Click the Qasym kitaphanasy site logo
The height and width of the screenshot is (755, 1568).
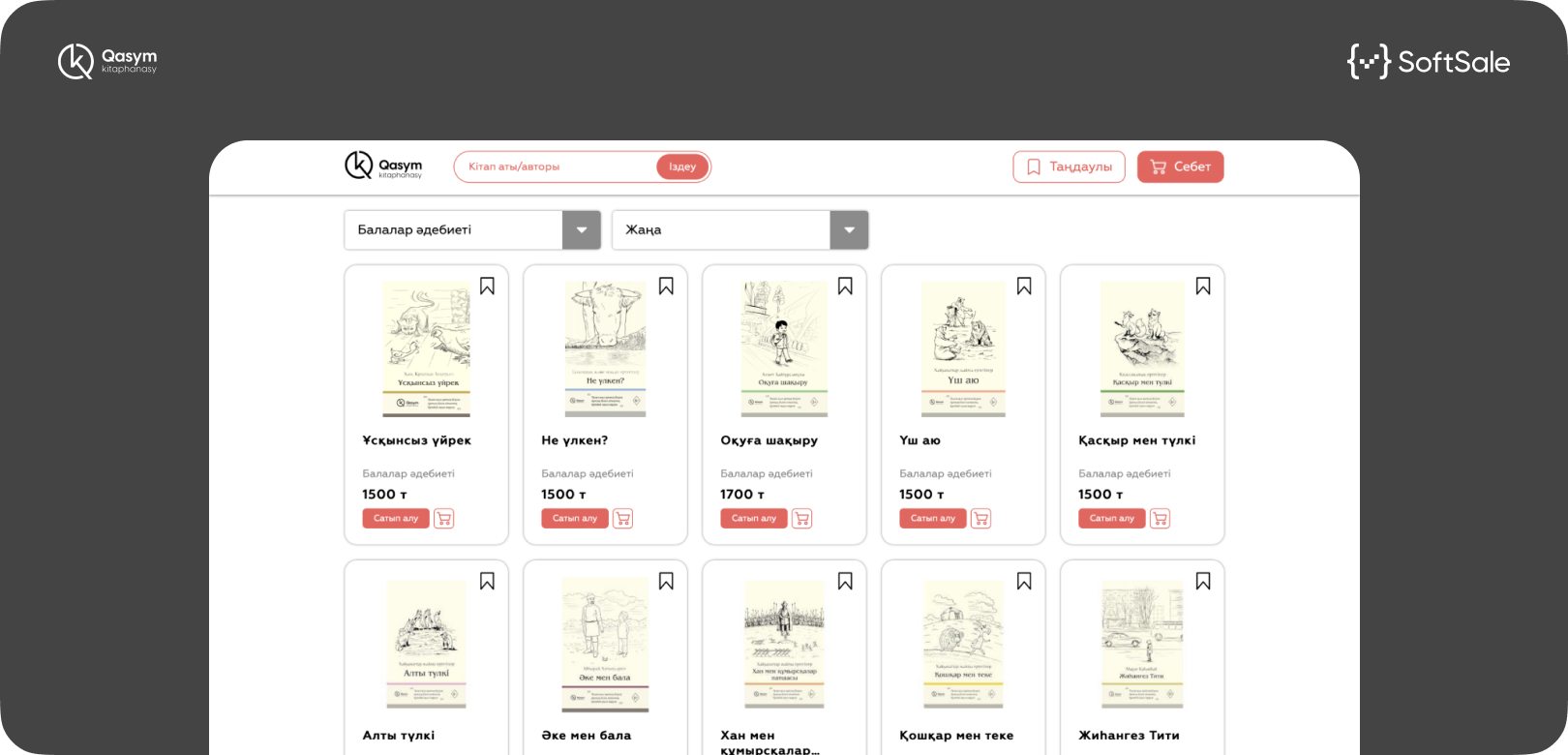(383, 166)
